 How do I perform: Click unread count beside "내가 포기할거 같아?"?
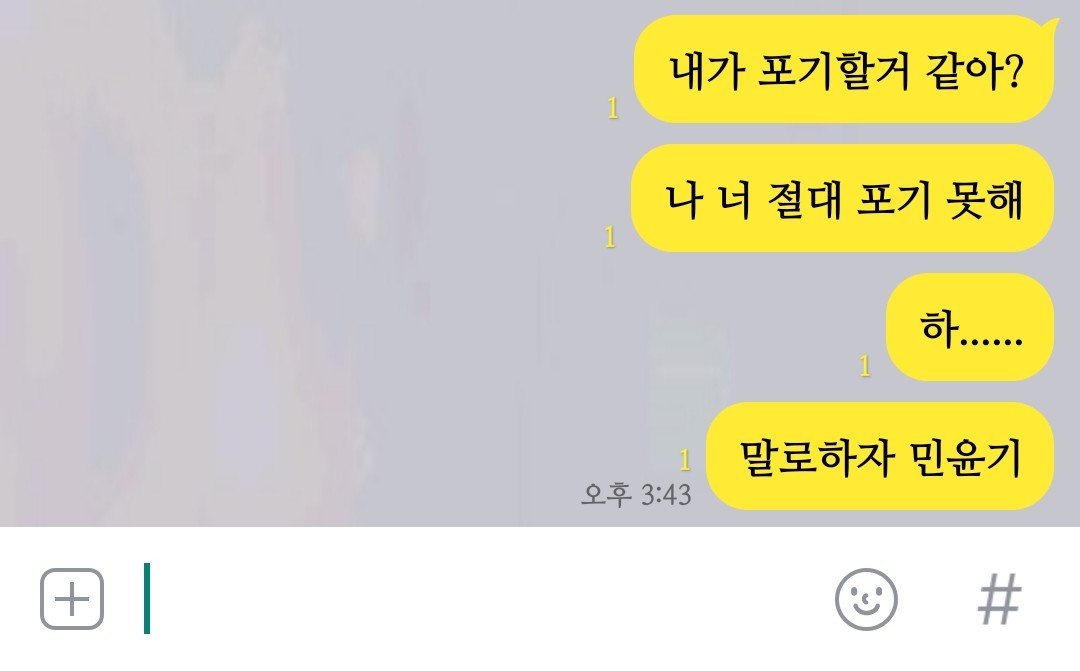613,108
